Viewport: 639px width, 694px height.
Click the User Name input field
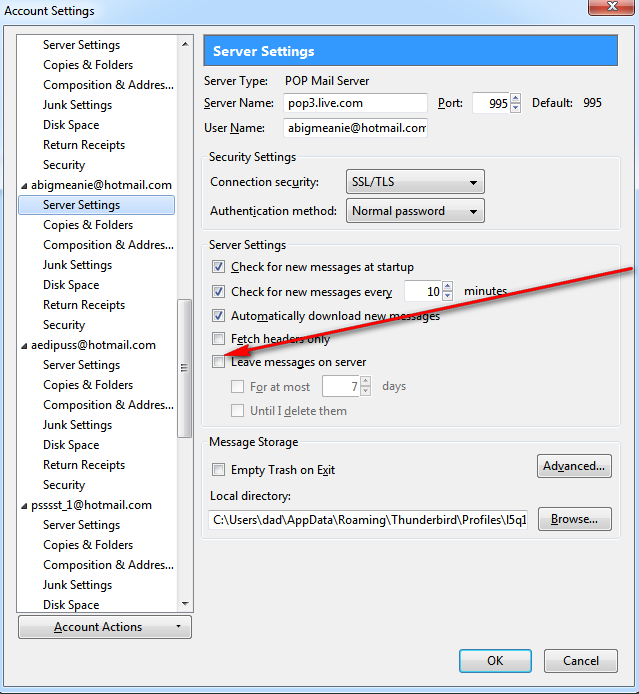point(355,128)
